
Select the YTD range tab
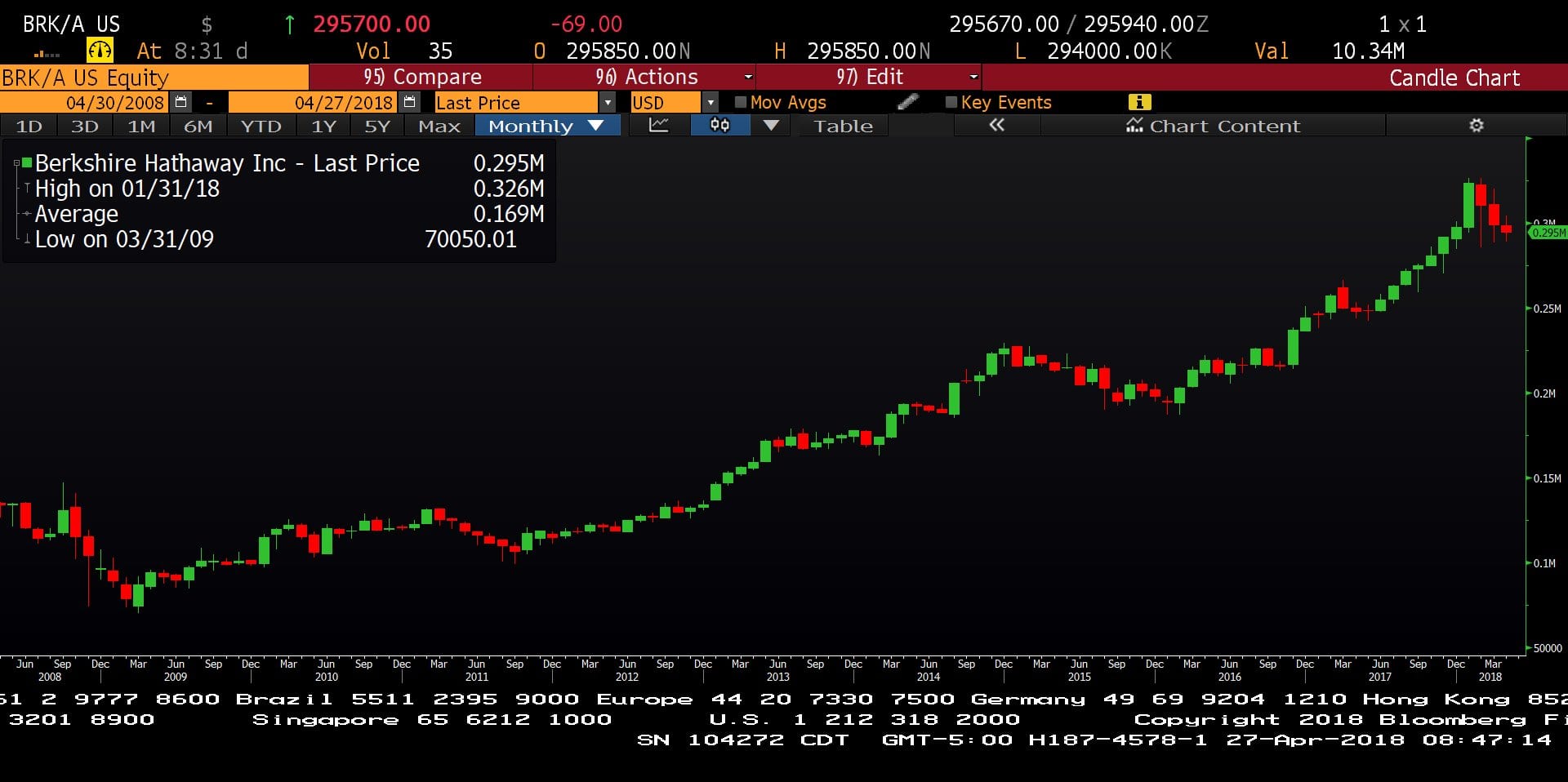click(x=261, y=126)
